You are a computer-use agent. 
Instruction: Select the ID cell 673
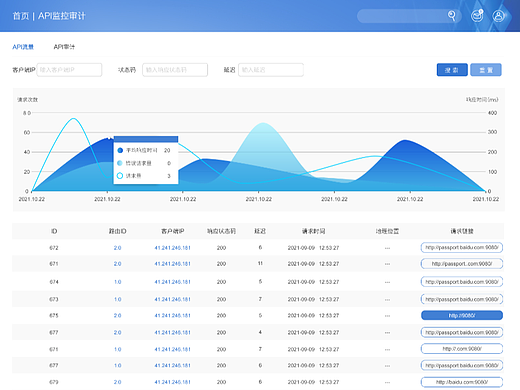[x=54, y=299]
